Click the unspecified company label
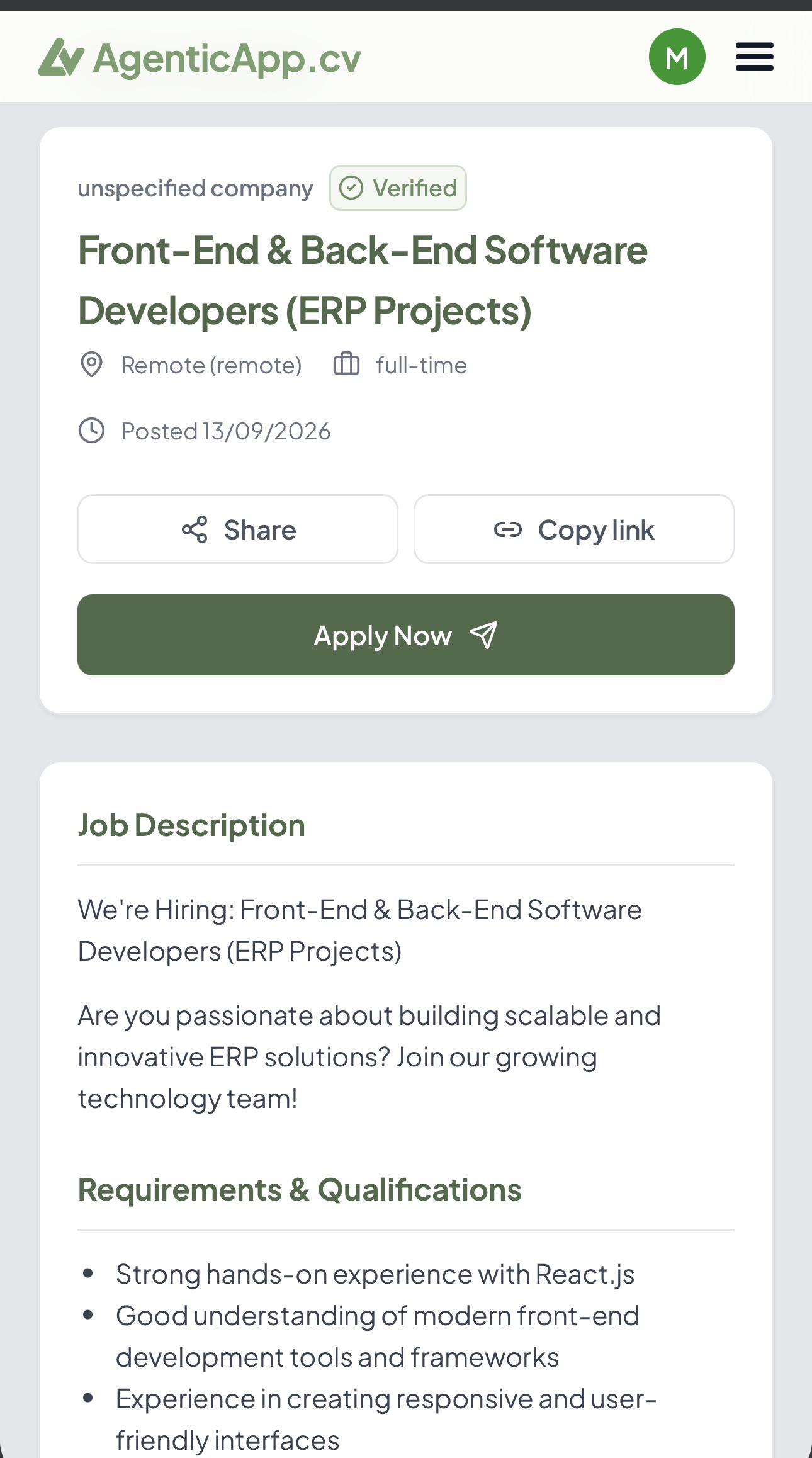The height and width of the screenshot is (1458, 812). click(x=195, y=188)
